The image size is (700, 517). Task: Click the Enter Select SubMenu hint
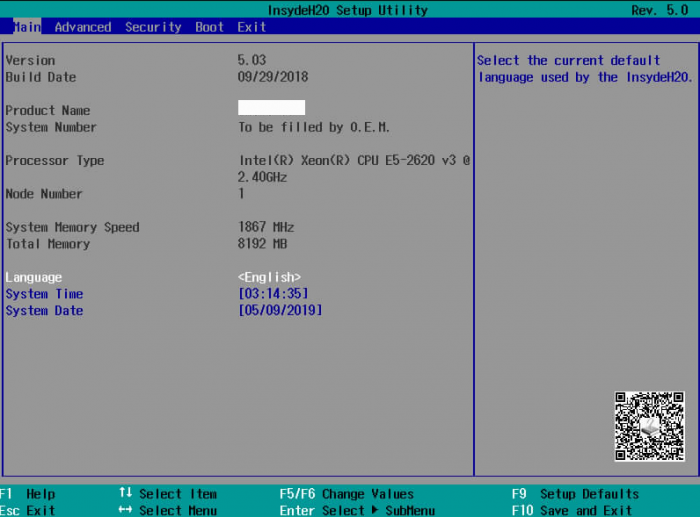click(356, 510)
